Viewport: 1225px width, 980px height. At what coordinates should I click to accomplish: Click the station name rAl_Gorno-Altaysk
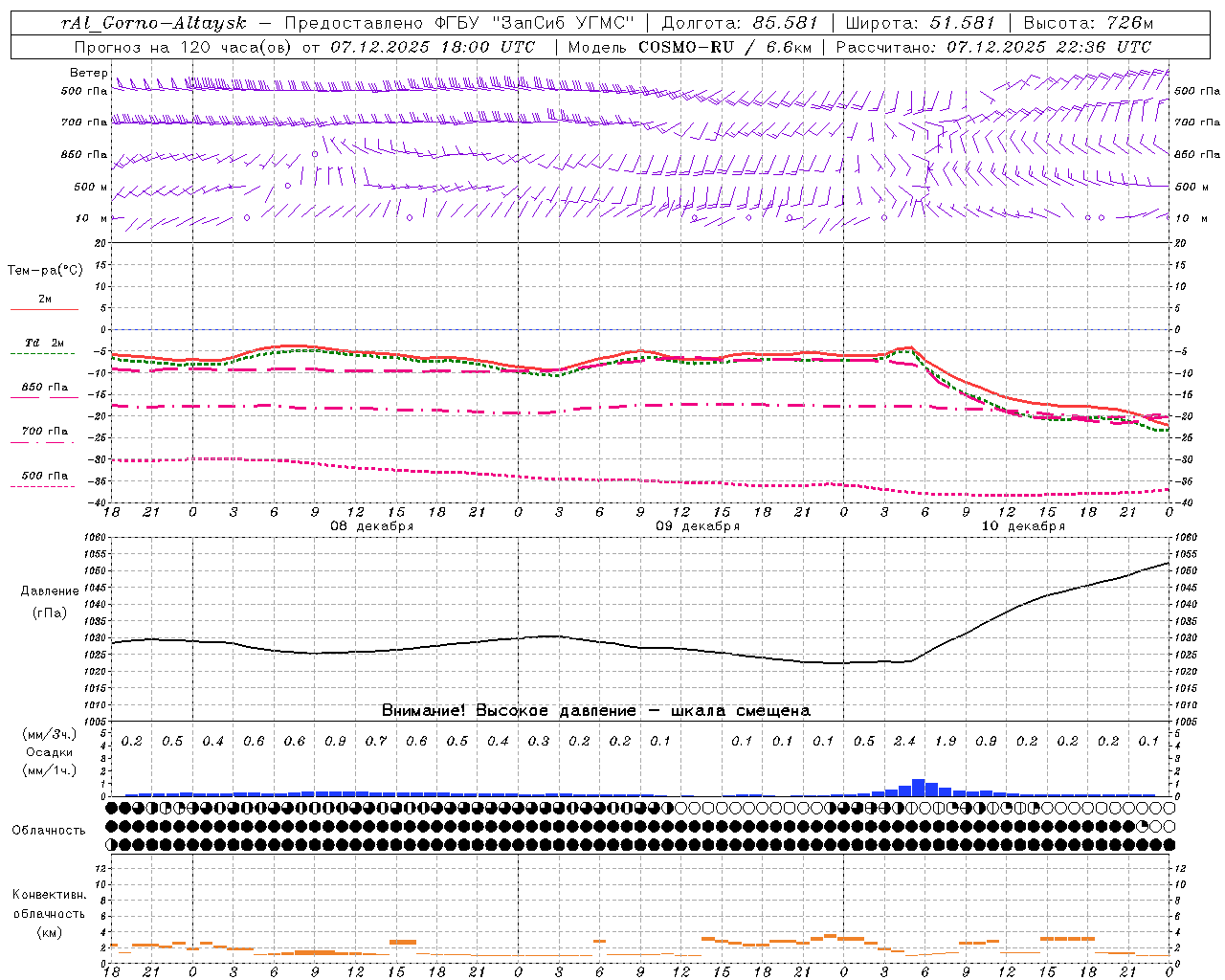(154, 23)
